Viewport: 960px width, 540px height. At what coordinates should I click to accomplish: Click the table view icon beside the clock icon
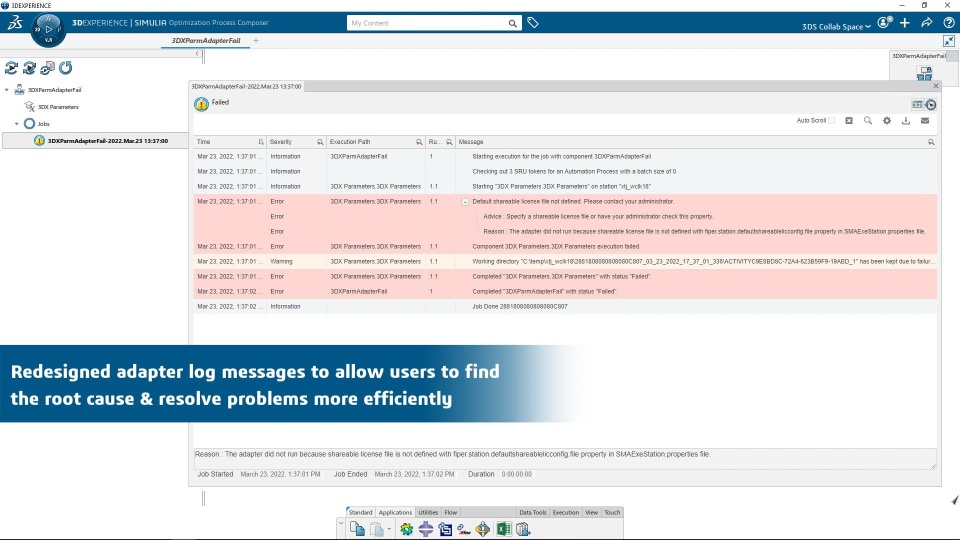pyautogui.click(x=917, y=105)
